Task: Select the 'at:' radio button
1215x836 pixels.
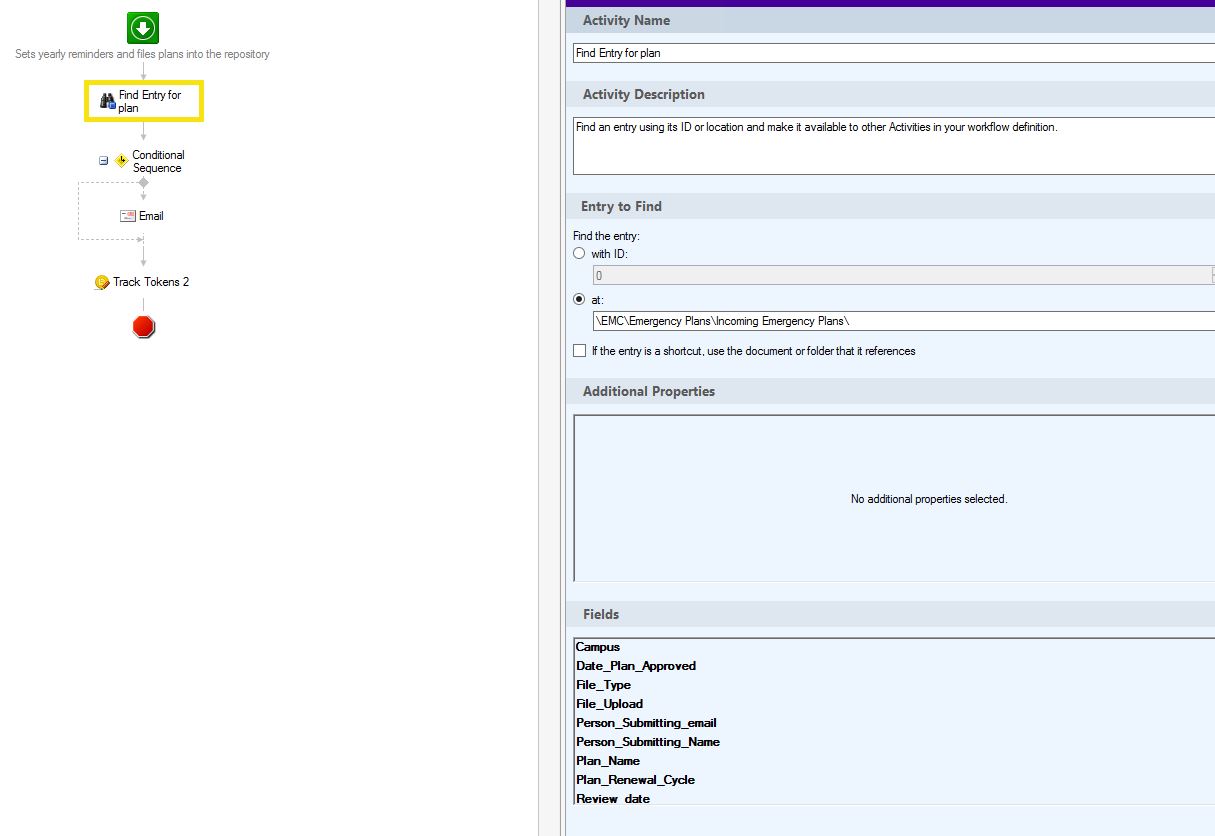Action: click(579, 299)
